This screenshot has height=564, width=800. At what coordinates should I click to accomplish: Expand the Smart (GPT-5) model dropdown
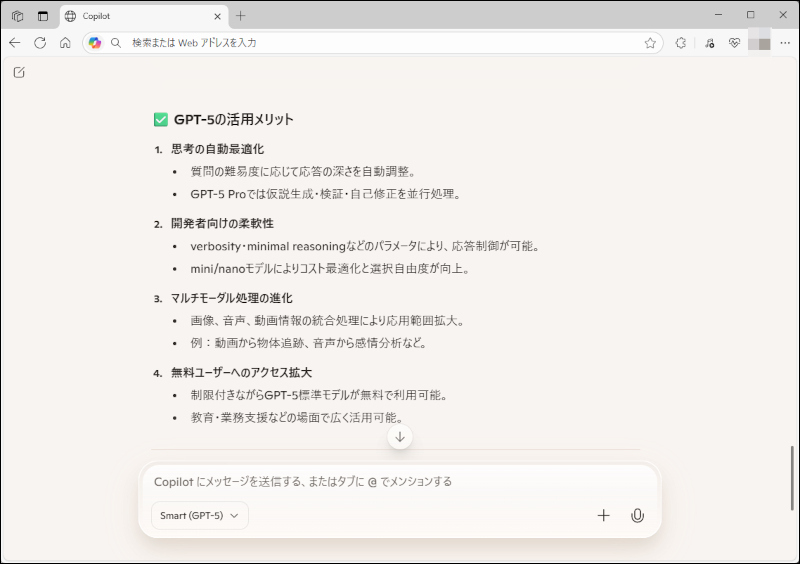[200, 516]
